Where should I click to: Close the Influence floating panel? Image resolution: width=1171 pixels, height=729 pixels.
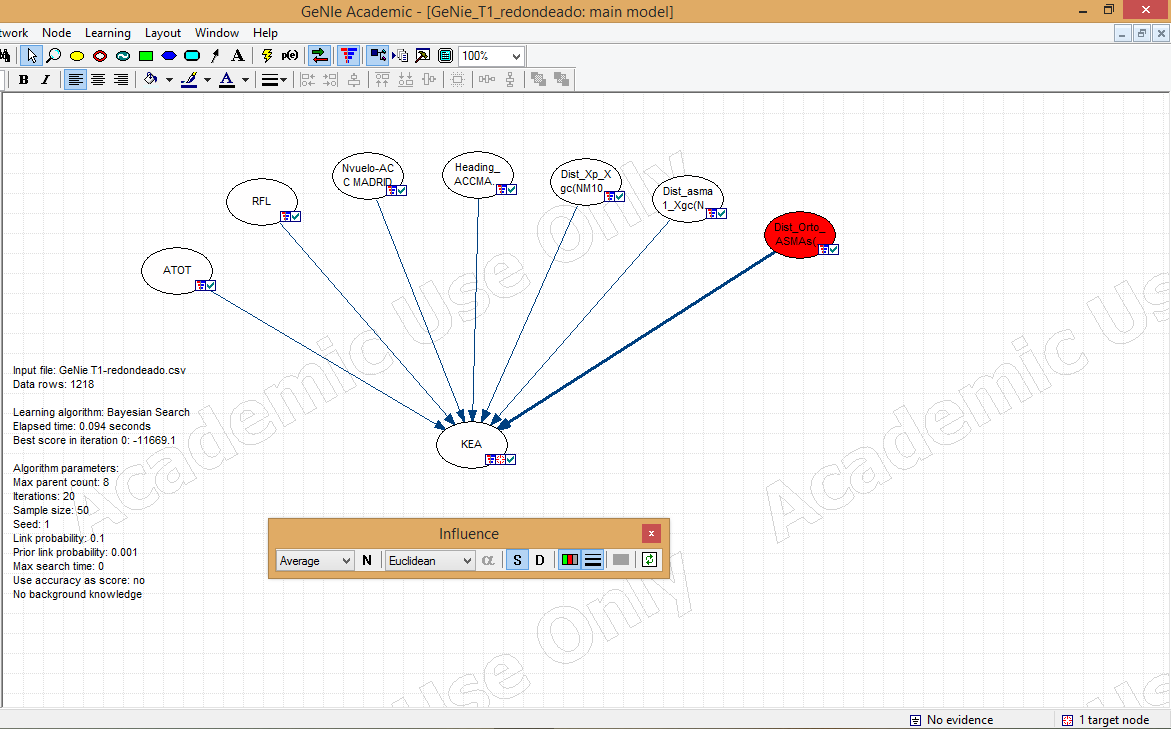[x=651, y=533]
